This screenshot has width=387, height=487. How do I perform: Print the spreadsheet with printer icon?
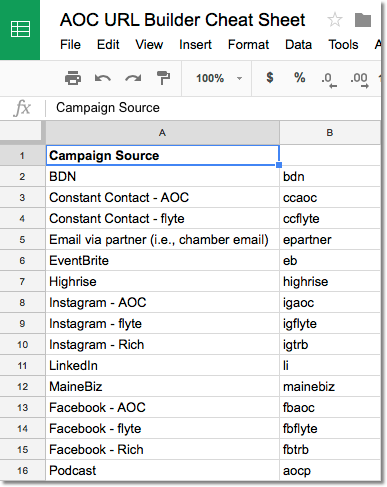pos(73,78)
